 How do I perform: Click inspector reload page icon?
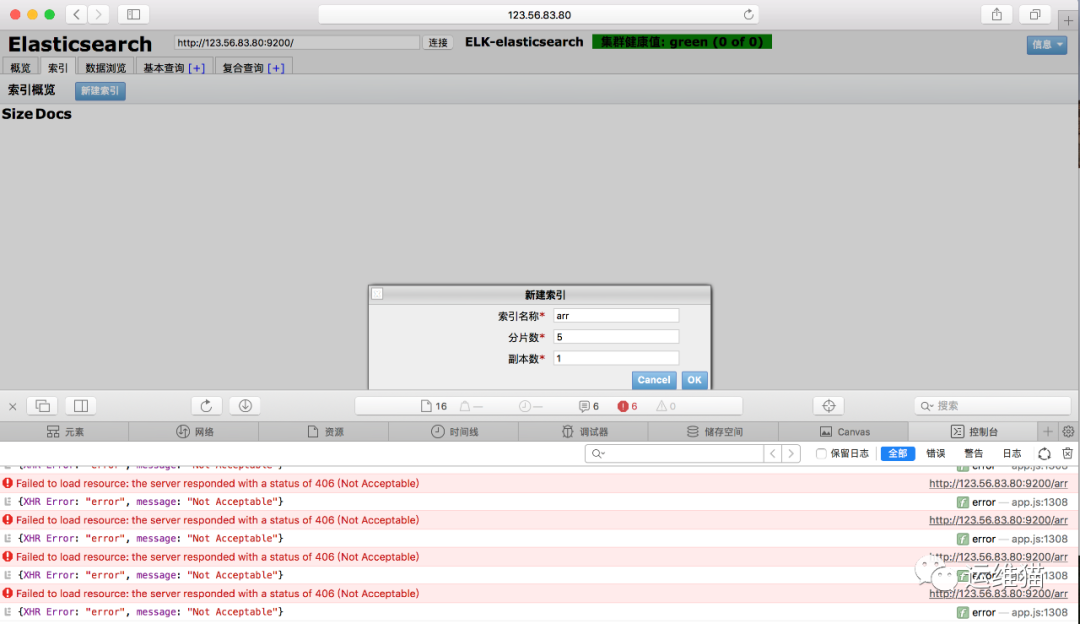coord(206,406)
